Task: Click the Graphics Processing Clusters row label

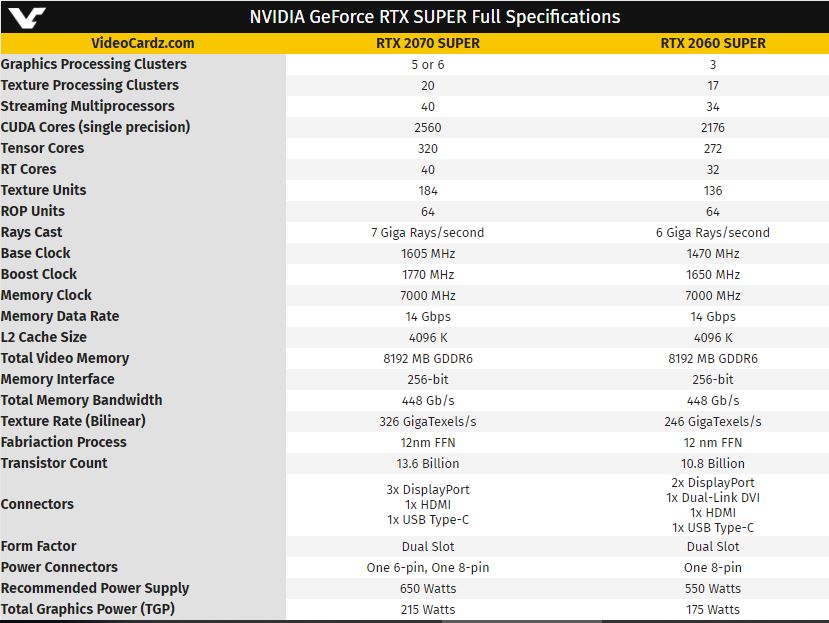Action: (x=94, y=64)
